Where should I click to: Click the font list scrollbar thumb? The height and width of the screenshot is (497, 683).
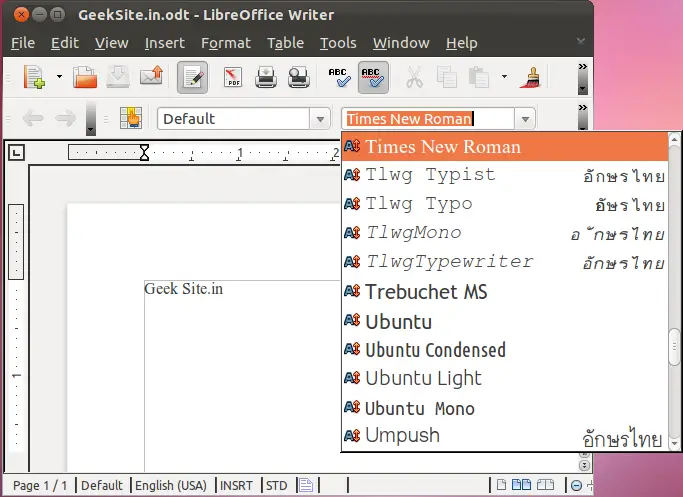click(674, 347)
